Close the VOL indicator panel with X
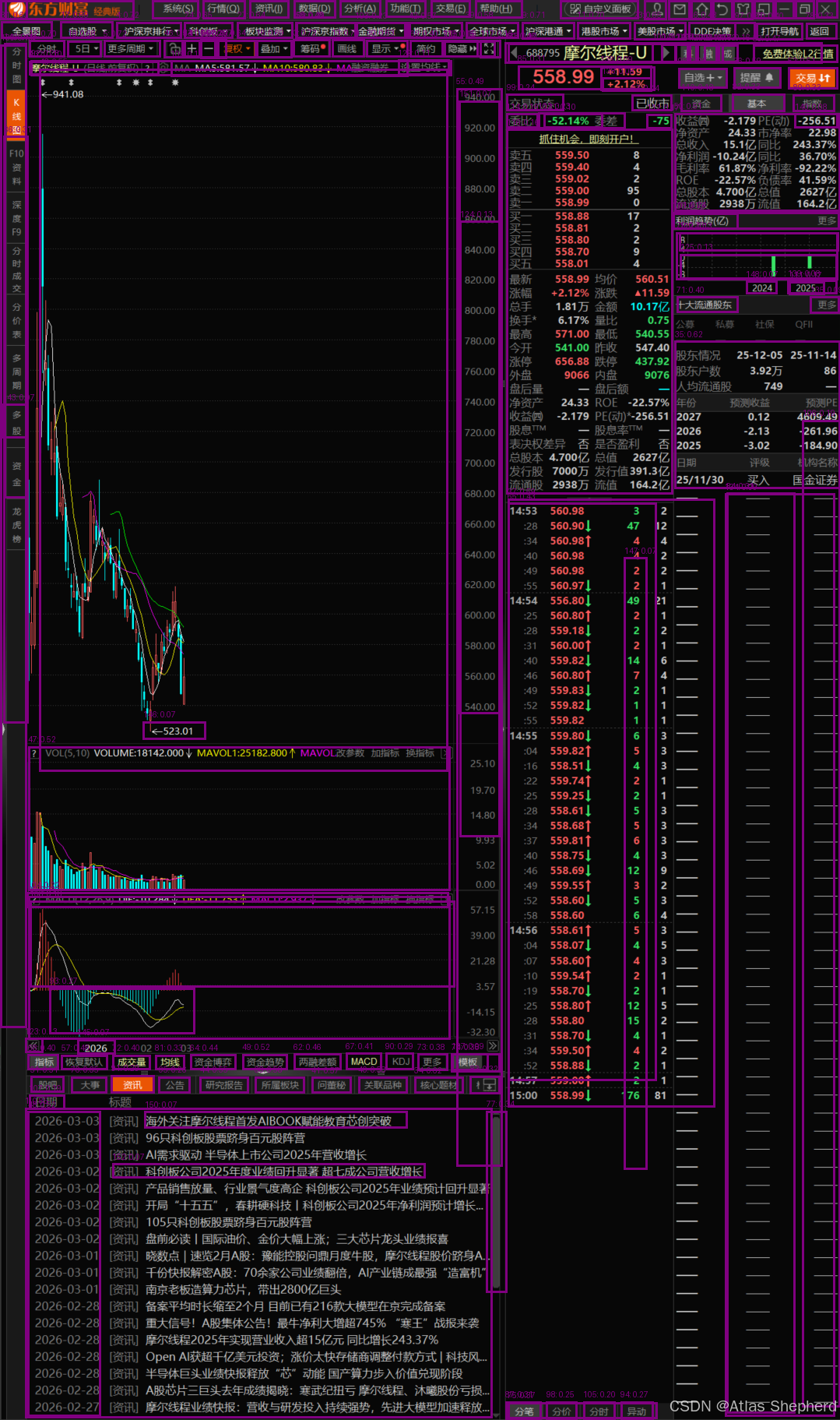 (x=445, y=753)
